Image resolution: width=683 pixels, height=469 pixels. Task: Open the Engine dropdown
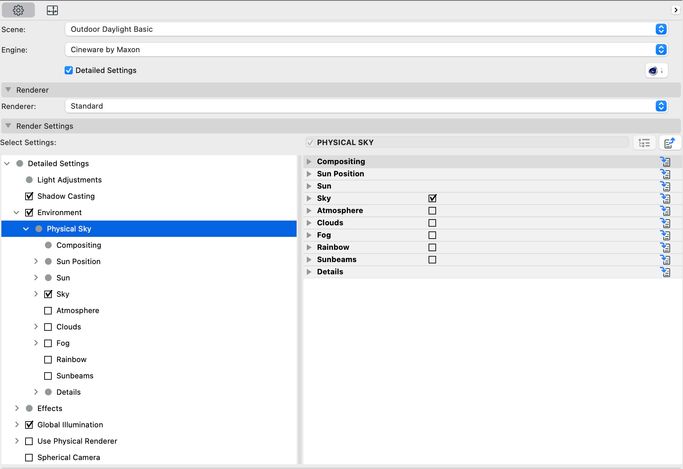[366, 50]
